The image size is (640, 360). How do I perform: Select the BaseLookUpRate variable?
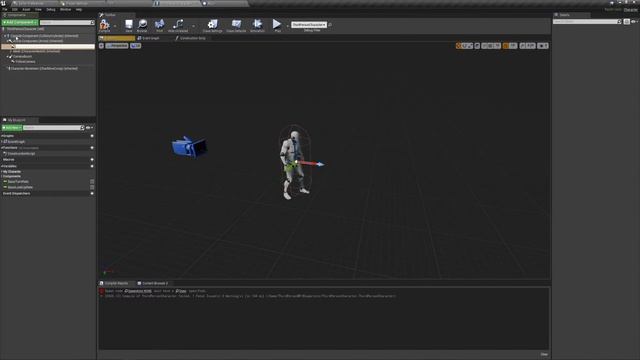point(20,187)
